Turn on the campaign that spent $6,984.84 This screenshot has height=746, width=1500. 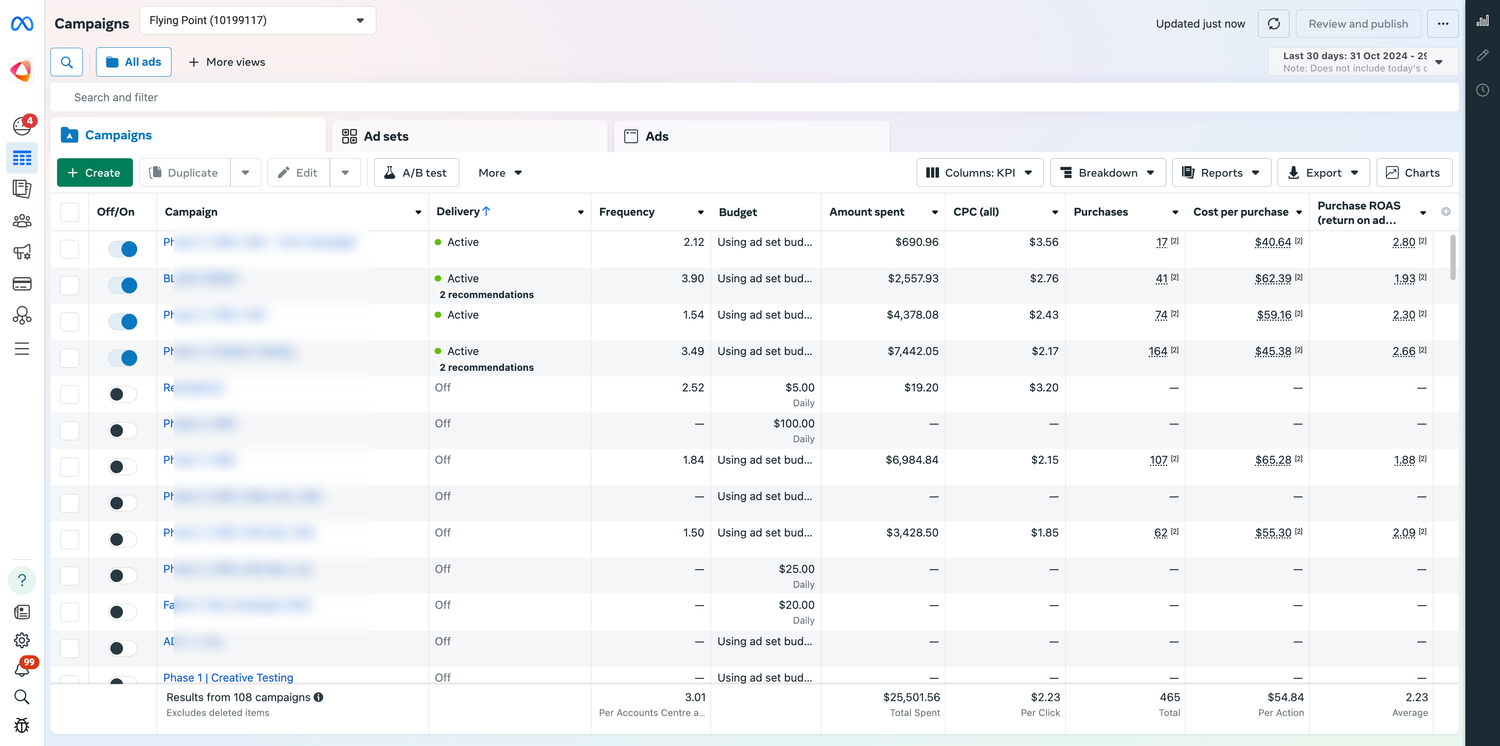coord(123,467)
